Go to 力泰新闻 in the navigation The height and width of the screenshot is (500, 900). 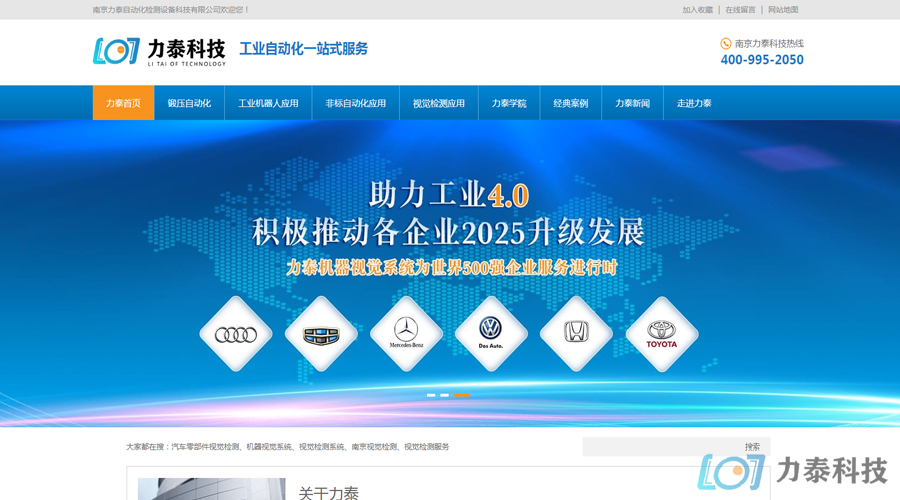point(633,103)
